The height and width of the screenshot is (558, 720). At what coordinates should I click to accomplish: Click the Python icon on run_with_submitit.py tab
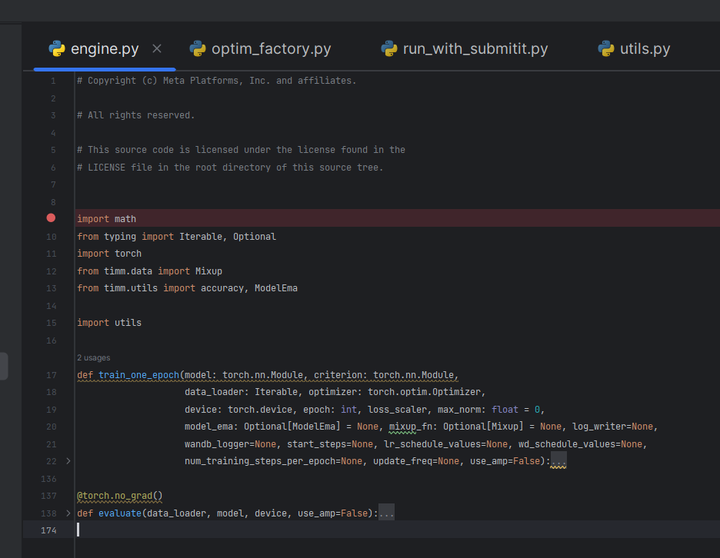pyautogui.click(x=389, y=48)
